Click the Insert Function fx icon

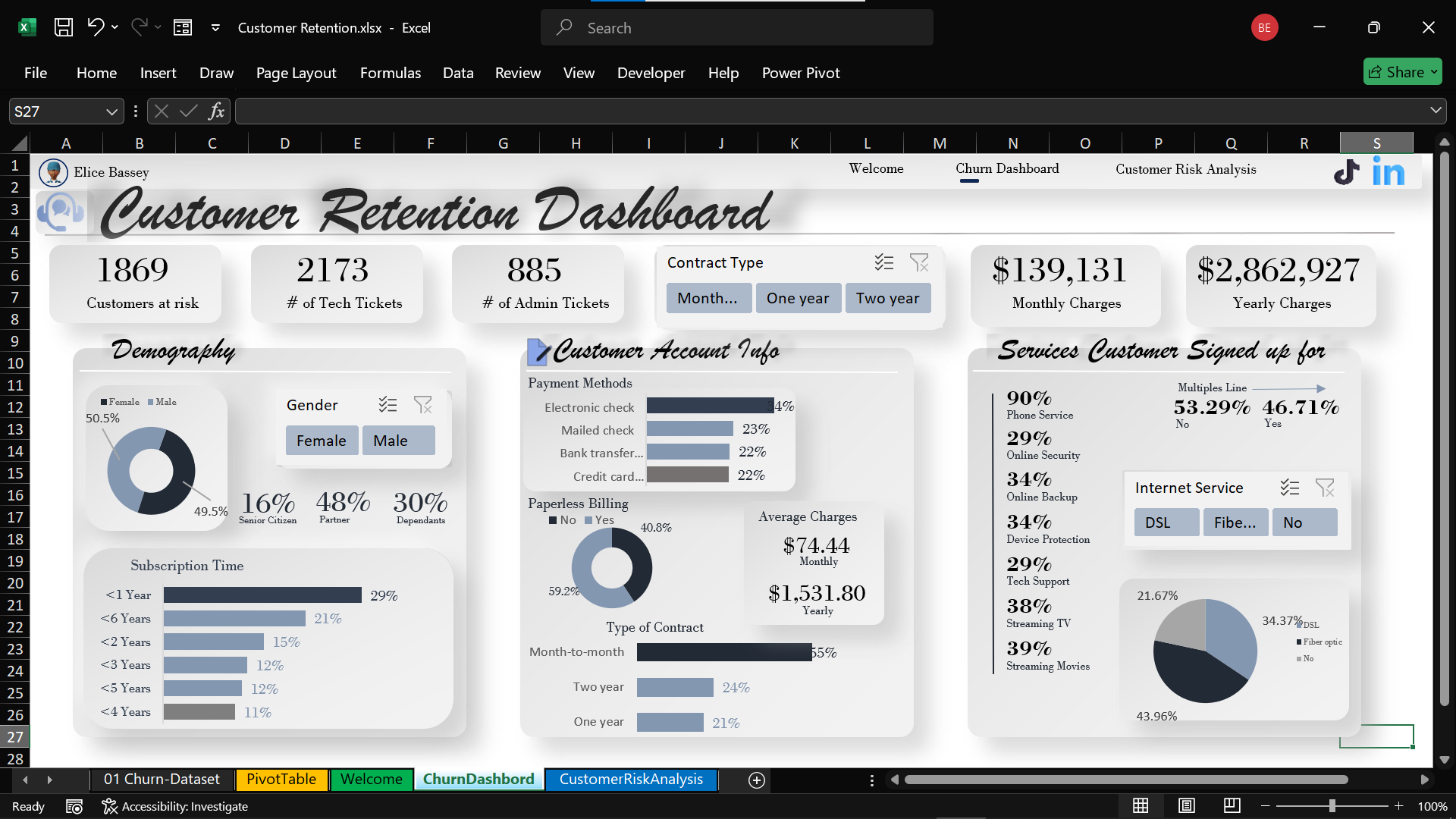pos(217,111)
